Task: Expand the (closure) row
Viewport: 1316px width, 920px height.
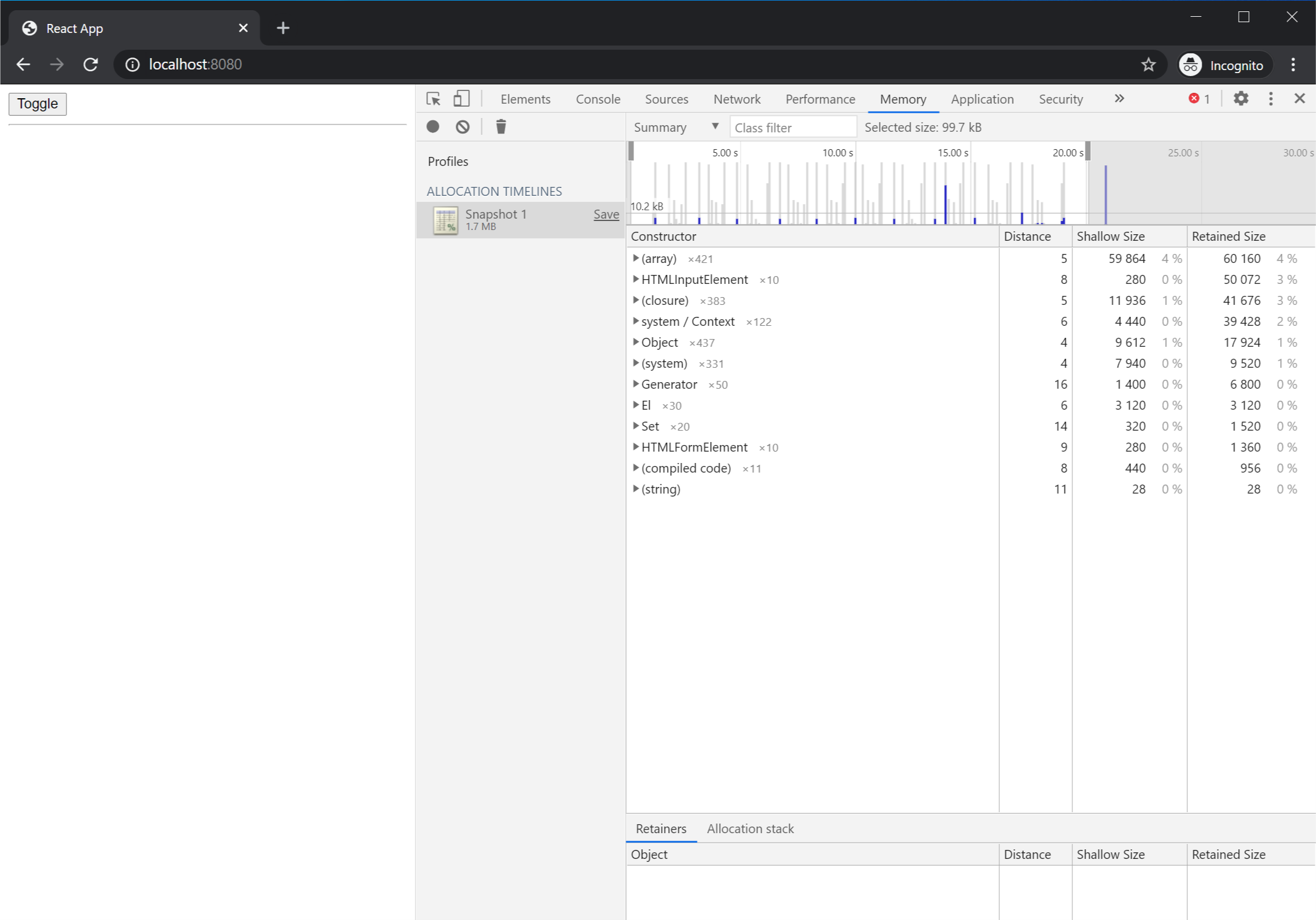Action: [636, 301]
